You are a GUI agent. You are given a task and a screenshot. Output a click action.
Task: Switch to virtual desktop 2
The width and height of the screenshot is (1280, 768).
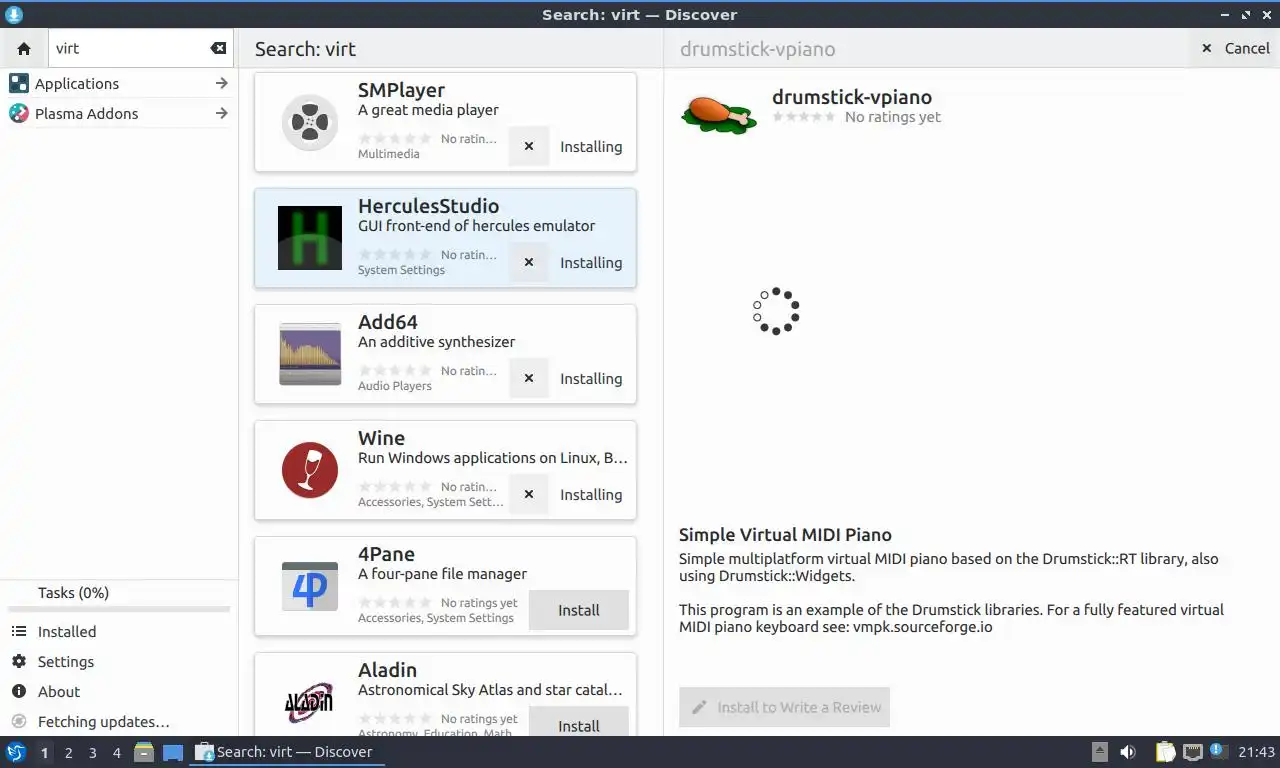68,753
